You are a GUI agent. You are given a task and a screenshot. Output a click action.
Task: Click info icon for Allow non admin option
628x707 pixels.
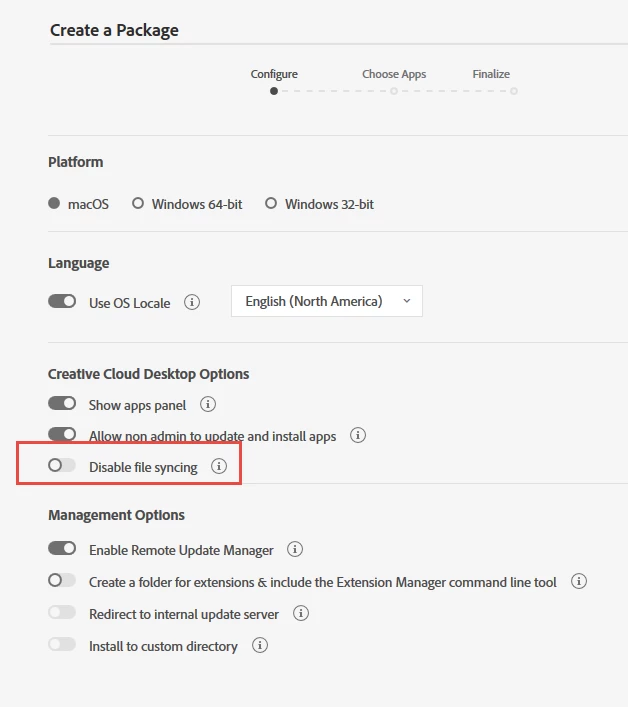358,435
